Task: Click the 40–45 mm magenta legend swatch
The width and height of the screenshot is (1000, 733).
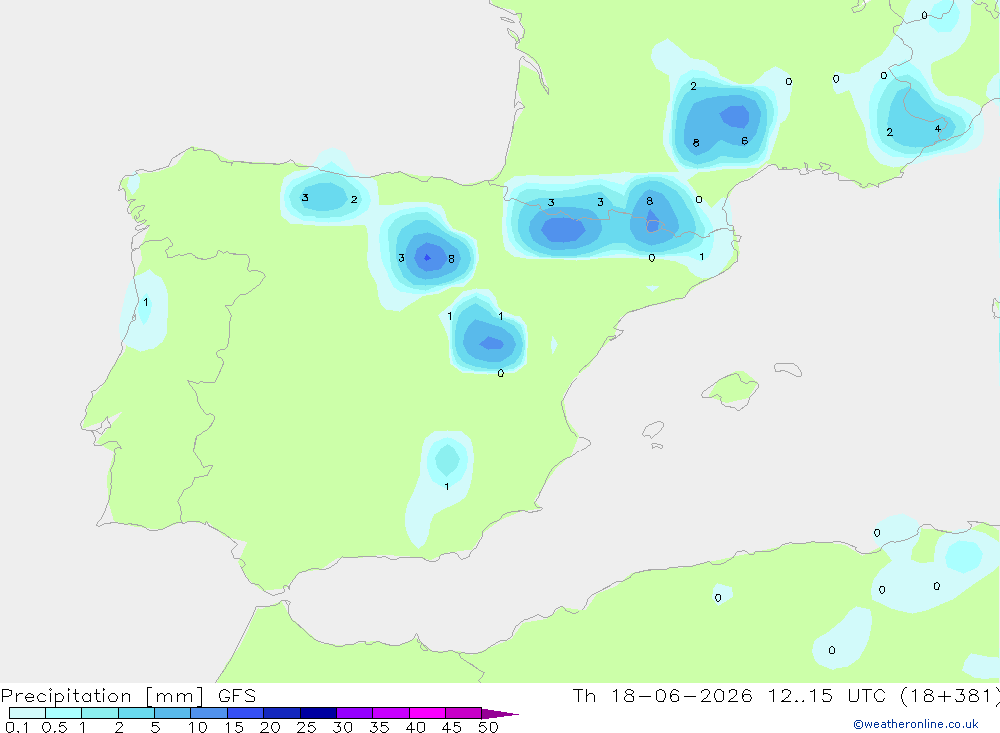Action: [x=427, y=713]
